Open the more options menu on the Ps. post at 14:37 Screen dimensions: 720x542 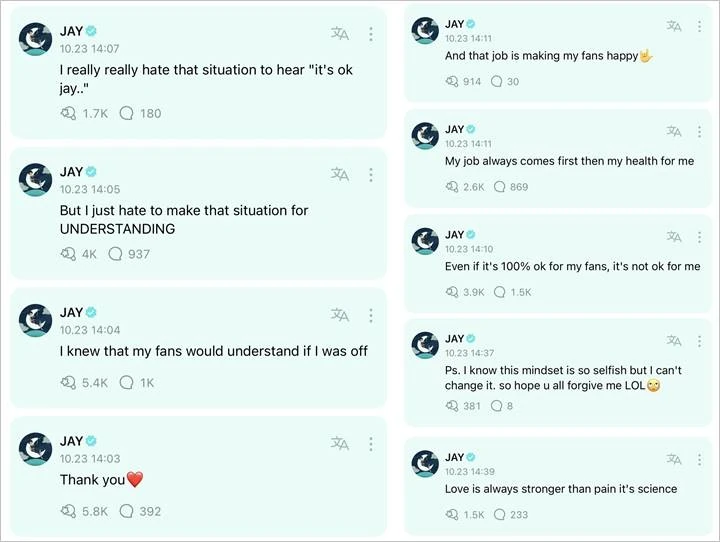click(x=699, y=341)
